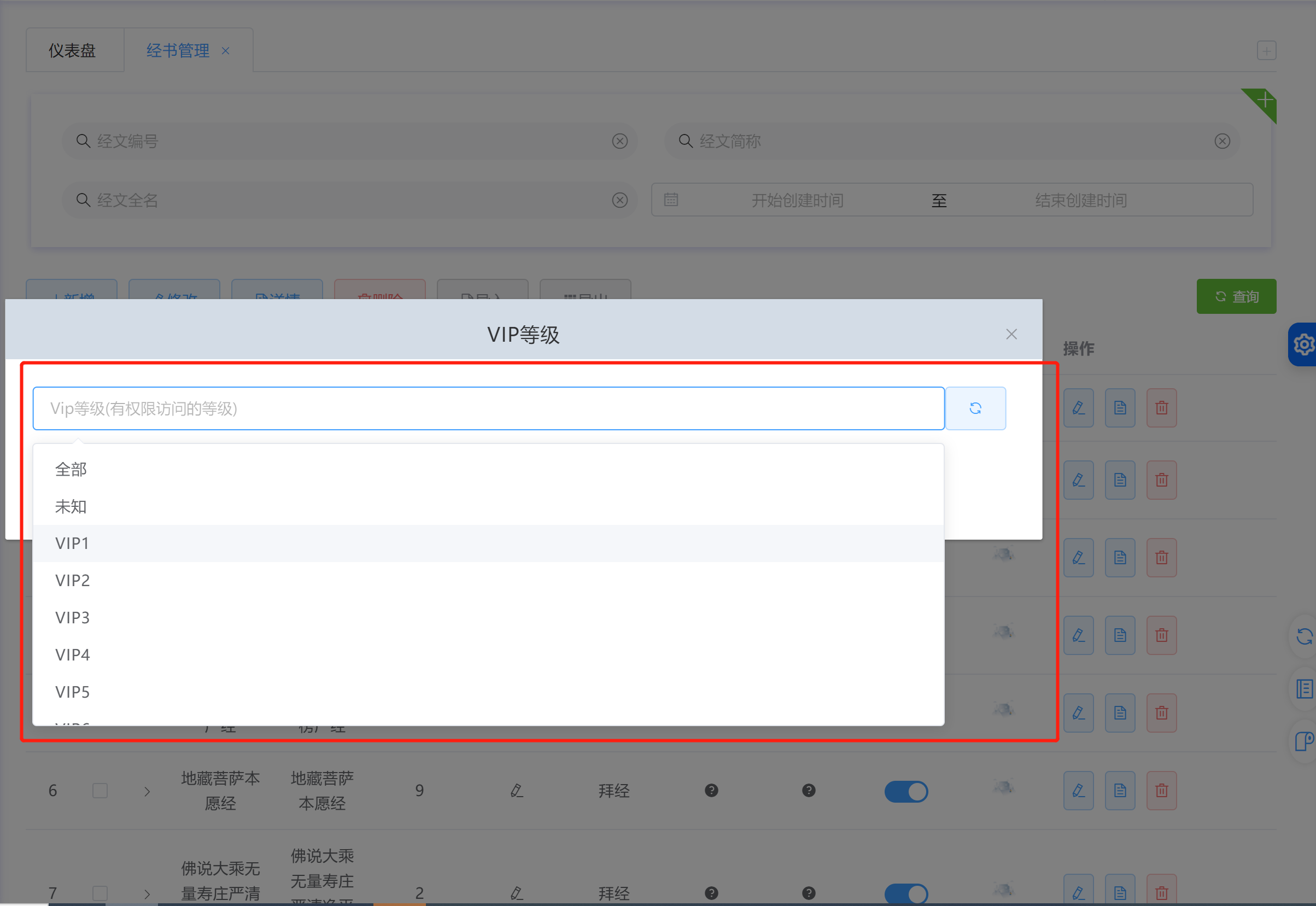Image resolution: width=1316 pixels, height=906 pixels.
Task: Edit the 地藏菩萨本愿经 row via its action icon
Action: click(1078, 791)
